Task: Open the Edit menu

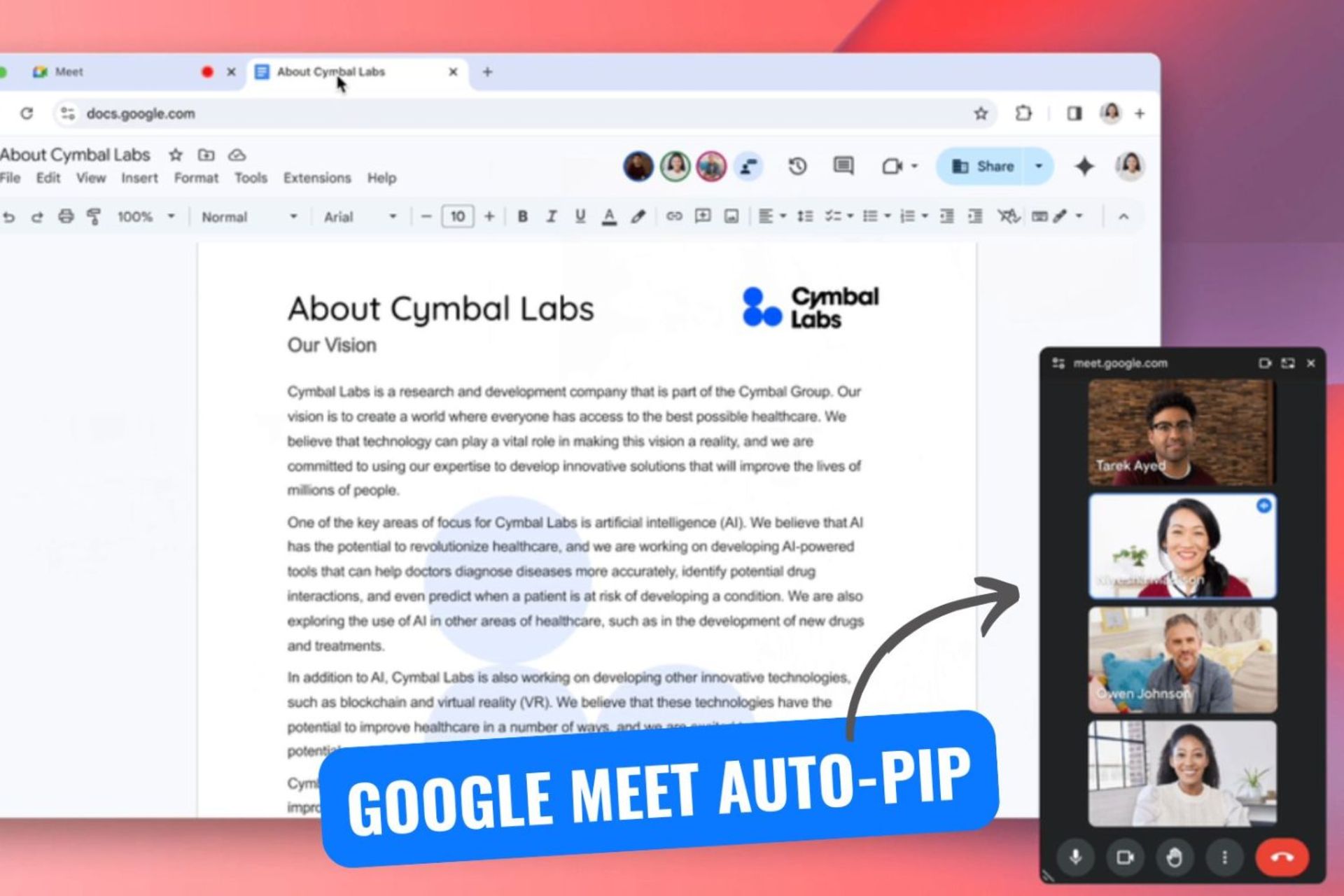Action: pos(48,178)
